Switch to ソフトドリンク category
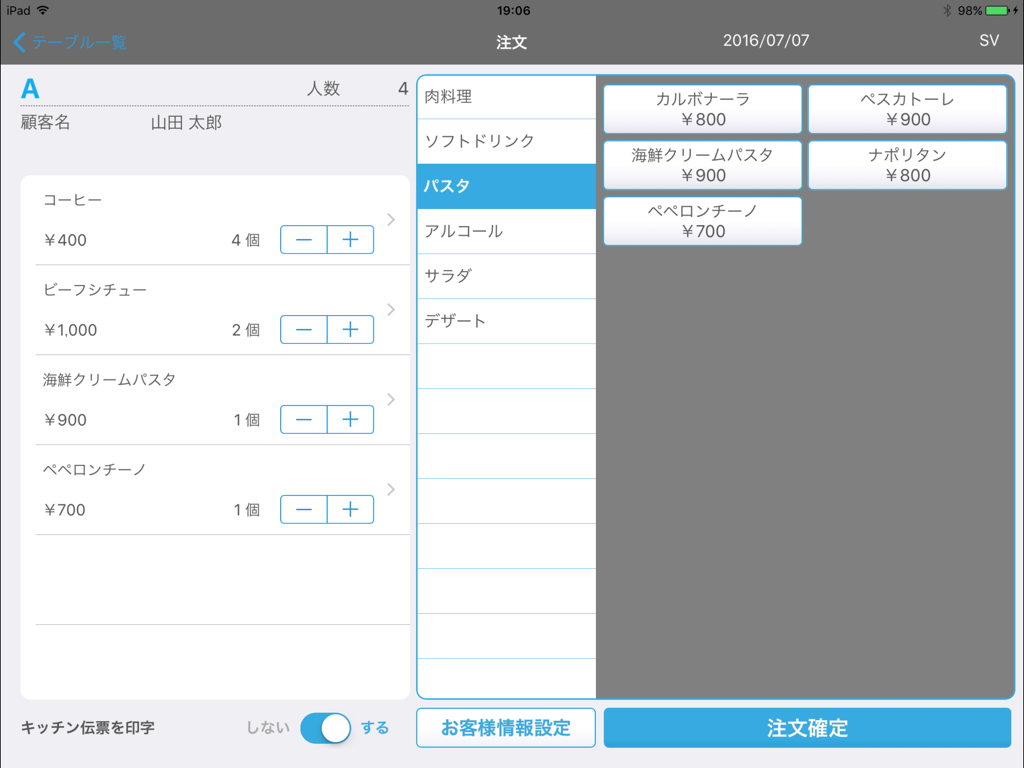 pyautogui.click(x=506, y=141)
